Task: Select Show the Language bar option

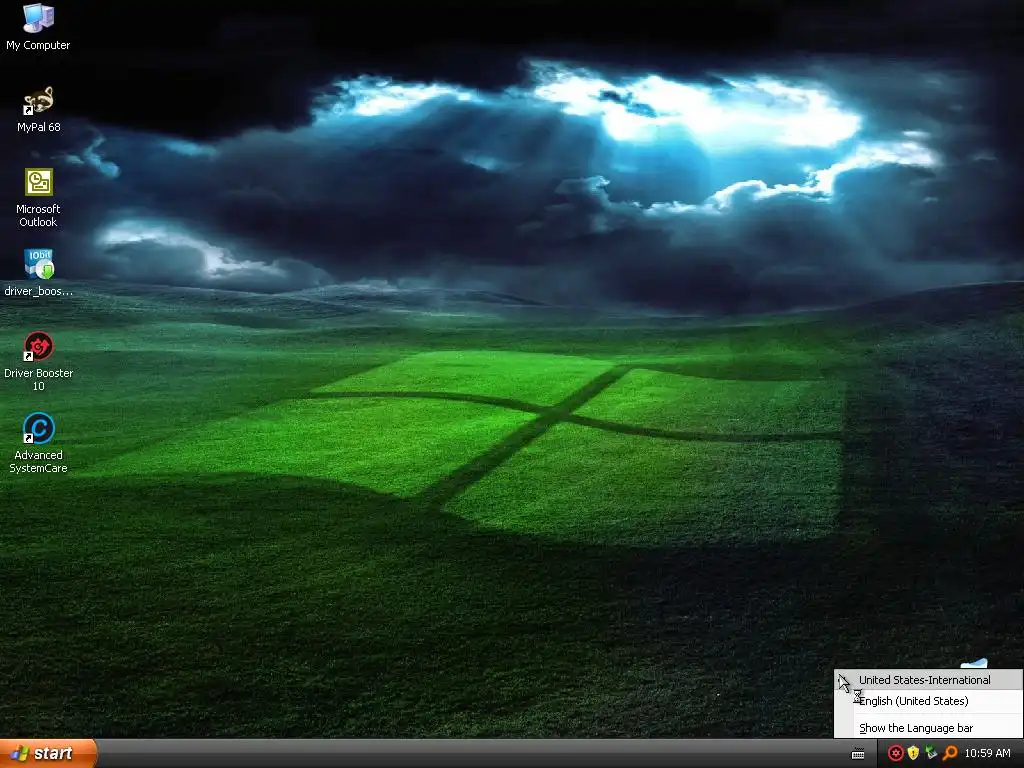Action: [x=929, y=728]
